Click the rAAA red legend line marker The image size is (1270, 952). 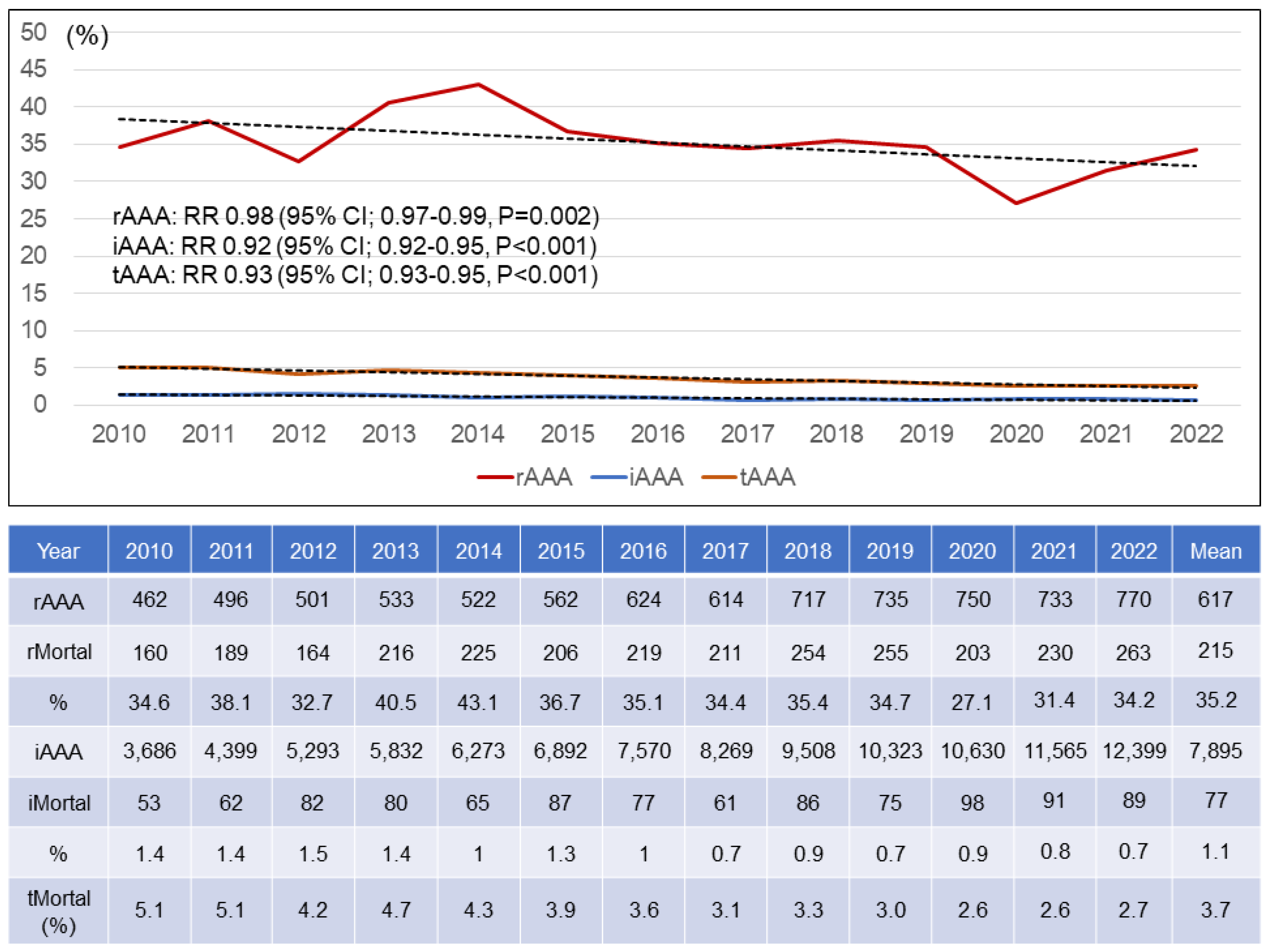[495, 477]
